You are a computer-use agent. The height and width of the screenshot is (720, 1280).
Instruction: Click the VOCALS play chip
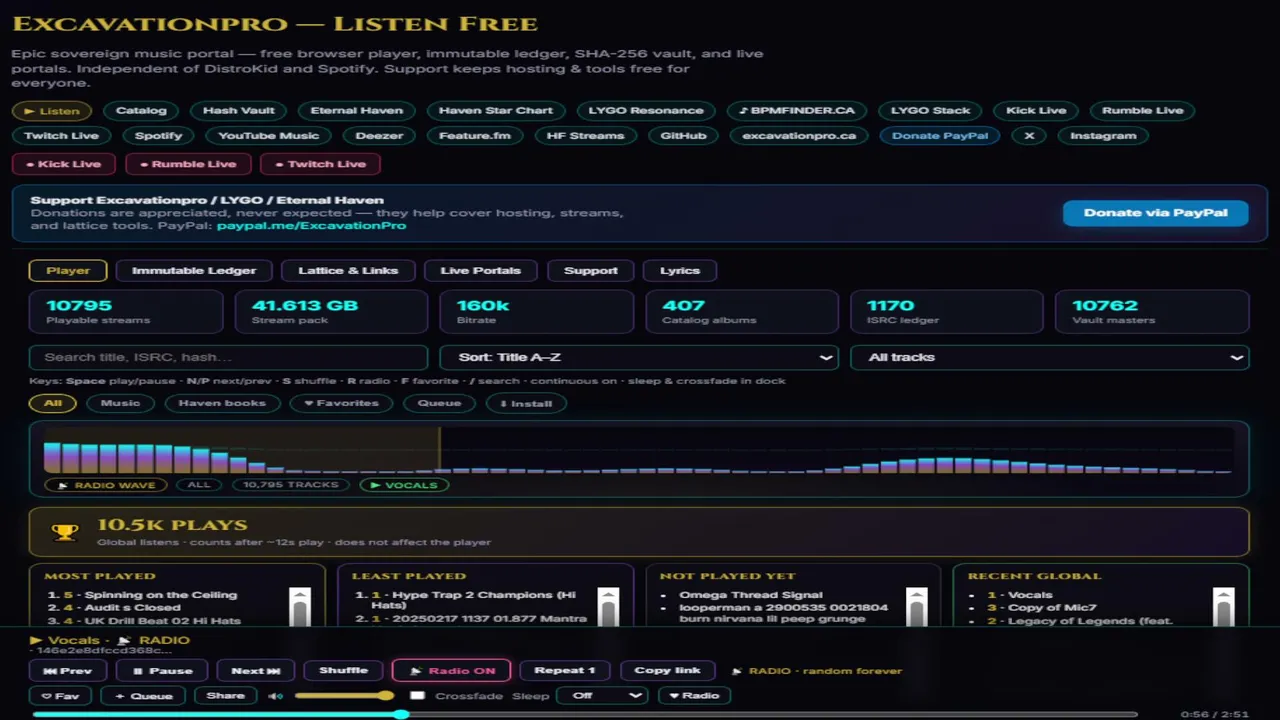pos(405,485)
